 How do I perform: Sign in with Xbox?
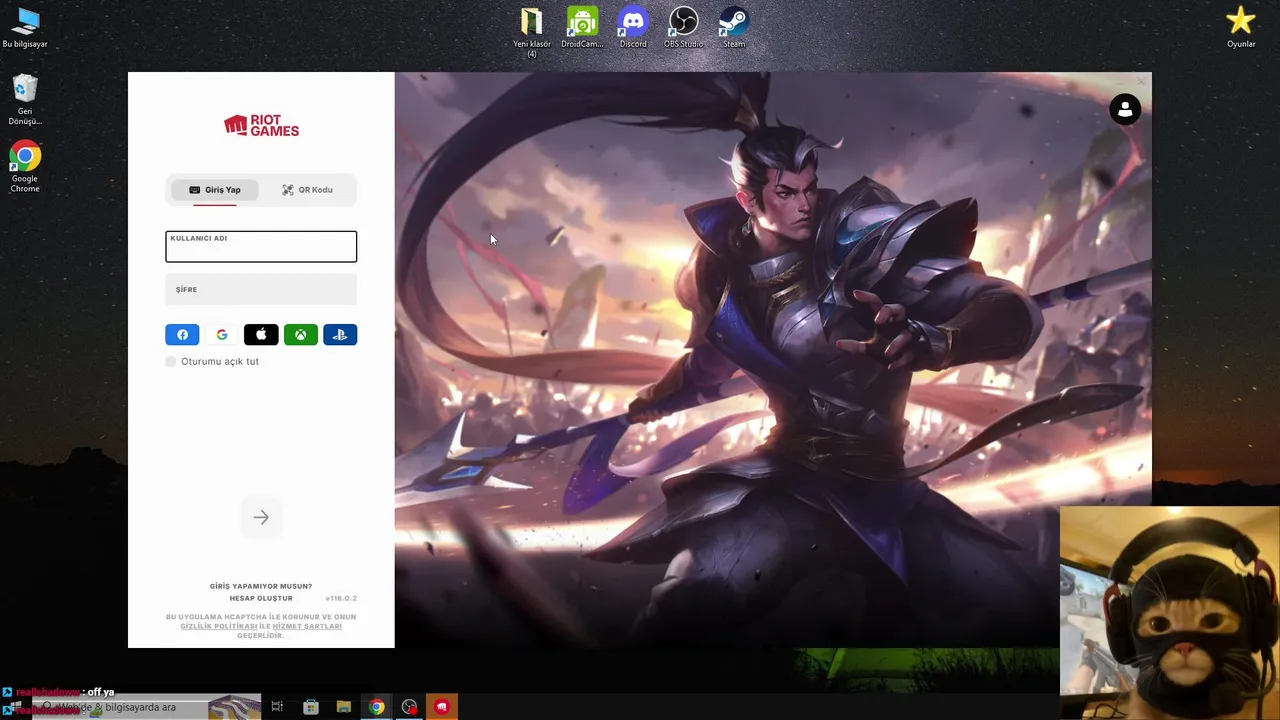(301, 335)
